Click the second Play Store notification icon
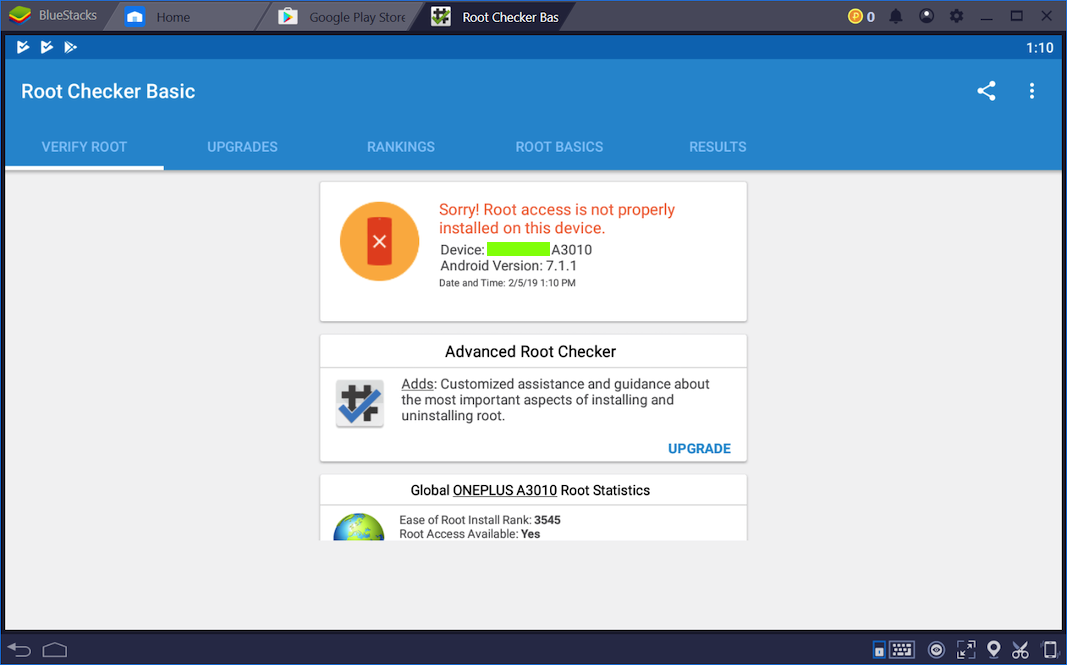Viewport: 1067px width, 665px height. [x=47, y=47]
